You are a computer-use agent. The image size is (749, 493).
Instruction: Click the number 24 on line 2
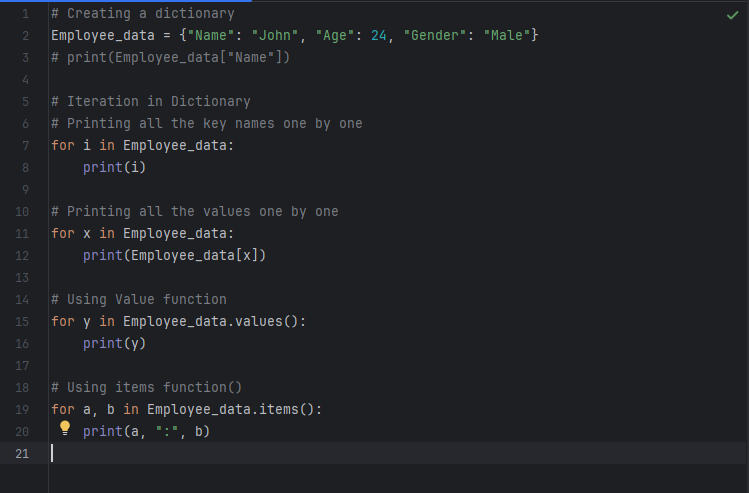379,35
